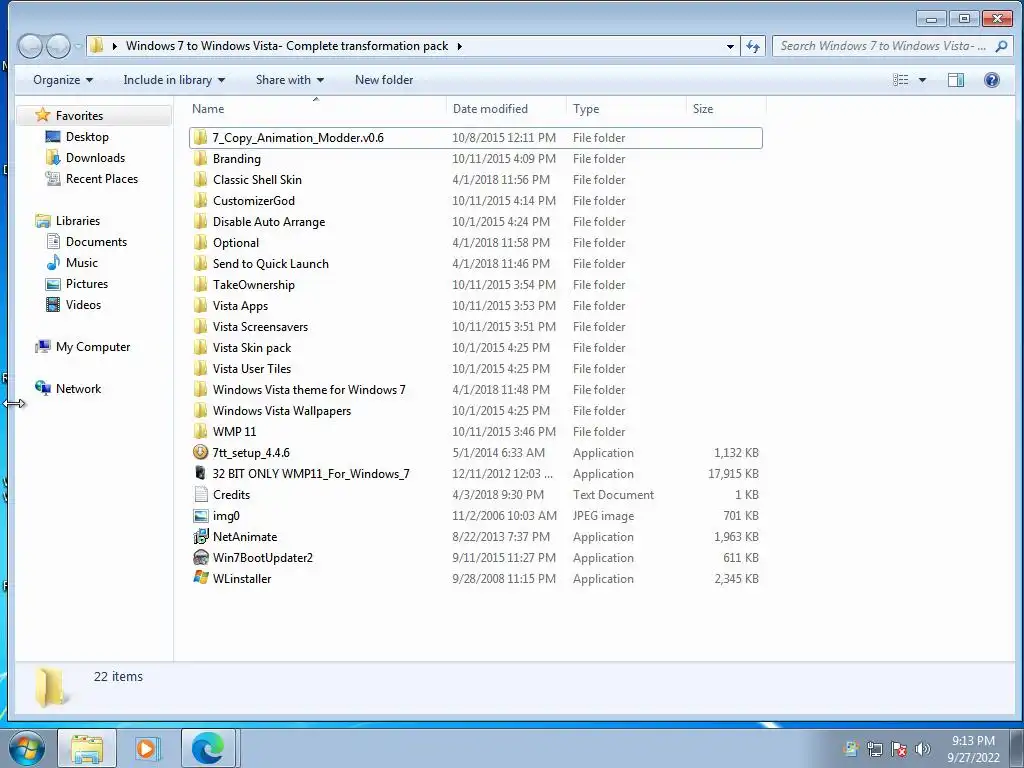Viewport: 1024px width, 768px height.
Task: Click the Forward navigation arrow
Action: 58,46
